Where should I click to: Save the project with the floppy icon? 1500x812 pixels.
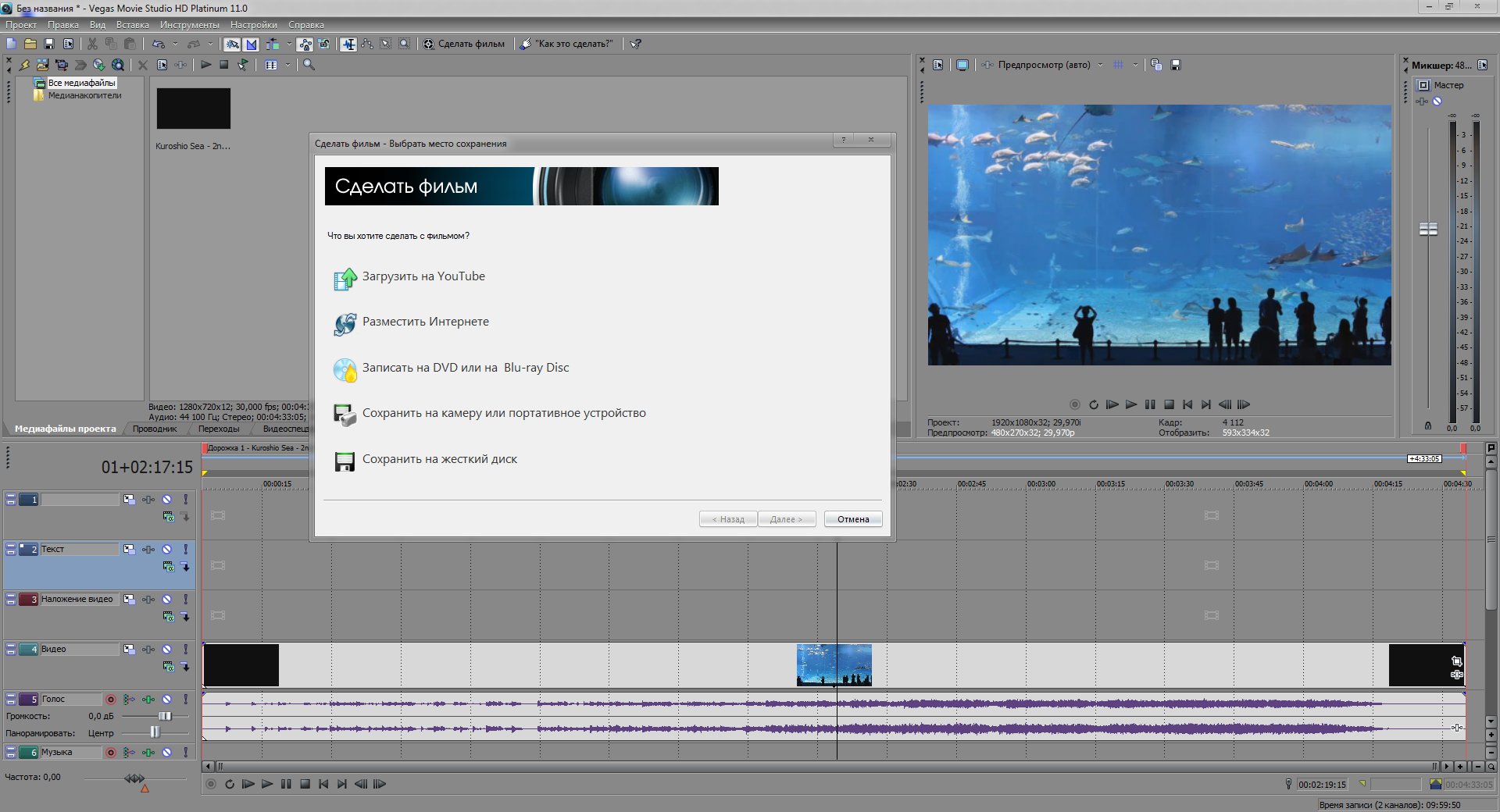49,44
